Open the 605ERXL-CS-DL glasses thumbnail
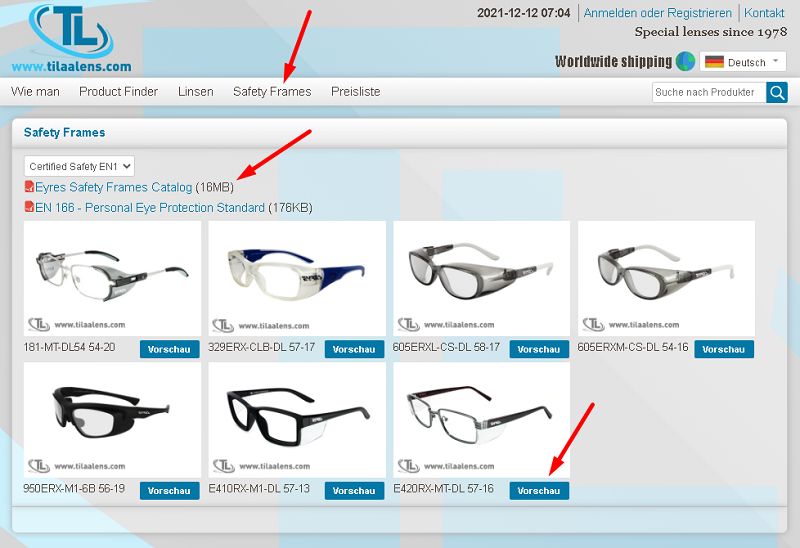The width and height of the screenshot is (800, 548). pyautogui.click(x=482, y=279)
